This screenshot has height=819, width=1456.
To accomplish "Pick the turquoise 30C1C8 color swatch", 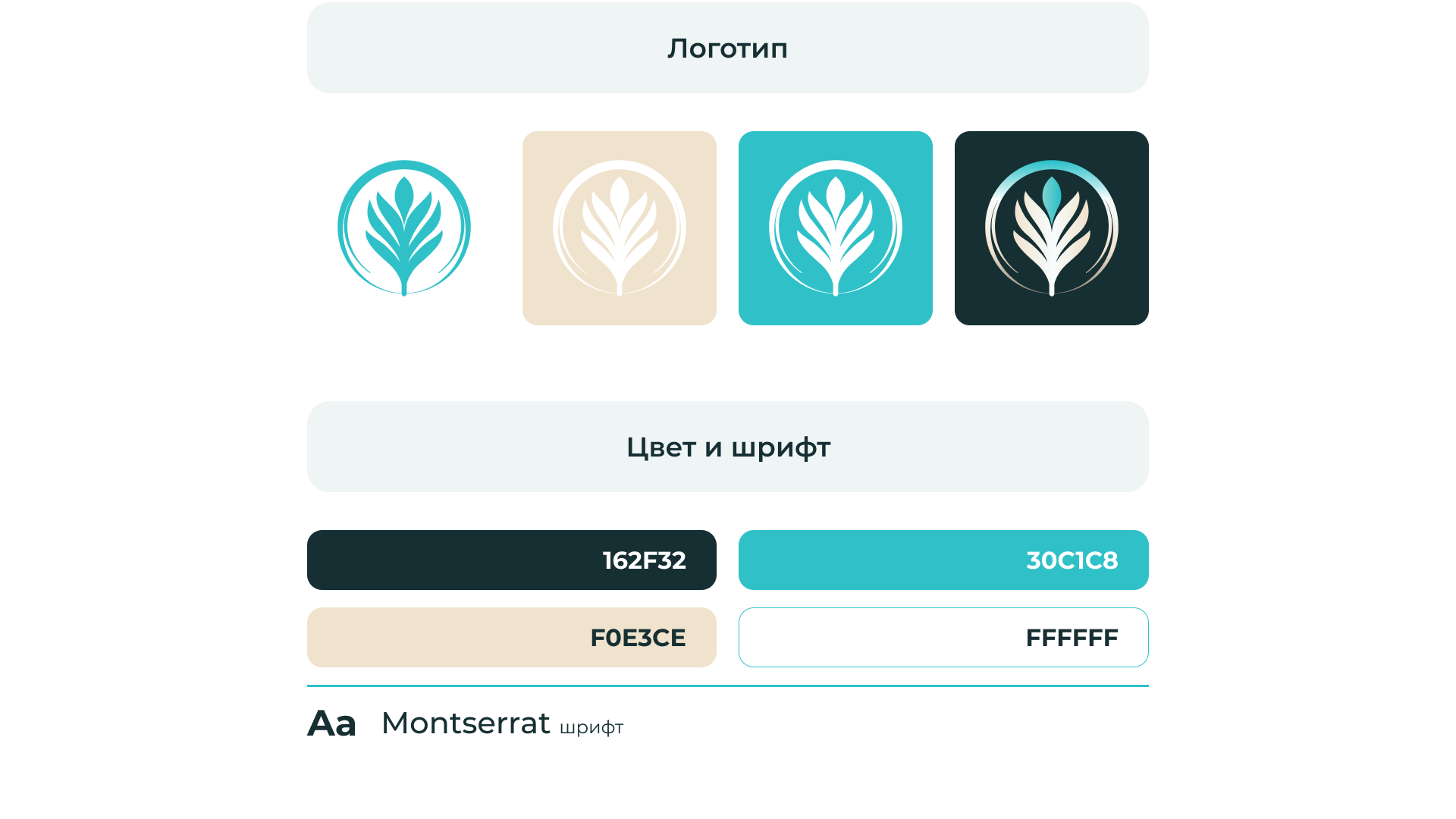I will (x=872, y=560).
